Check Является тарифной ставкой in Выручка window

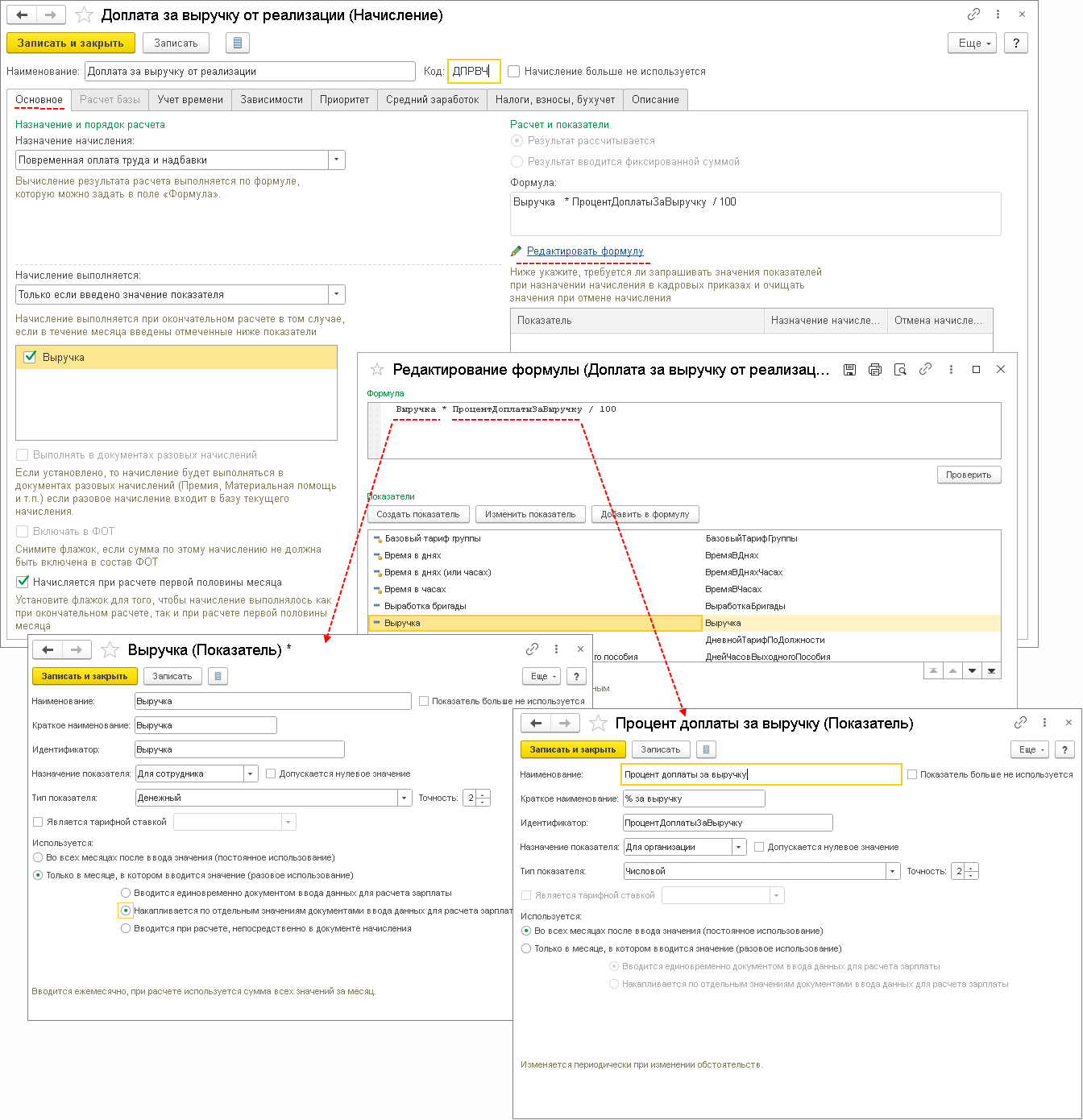tap(38, 822)
